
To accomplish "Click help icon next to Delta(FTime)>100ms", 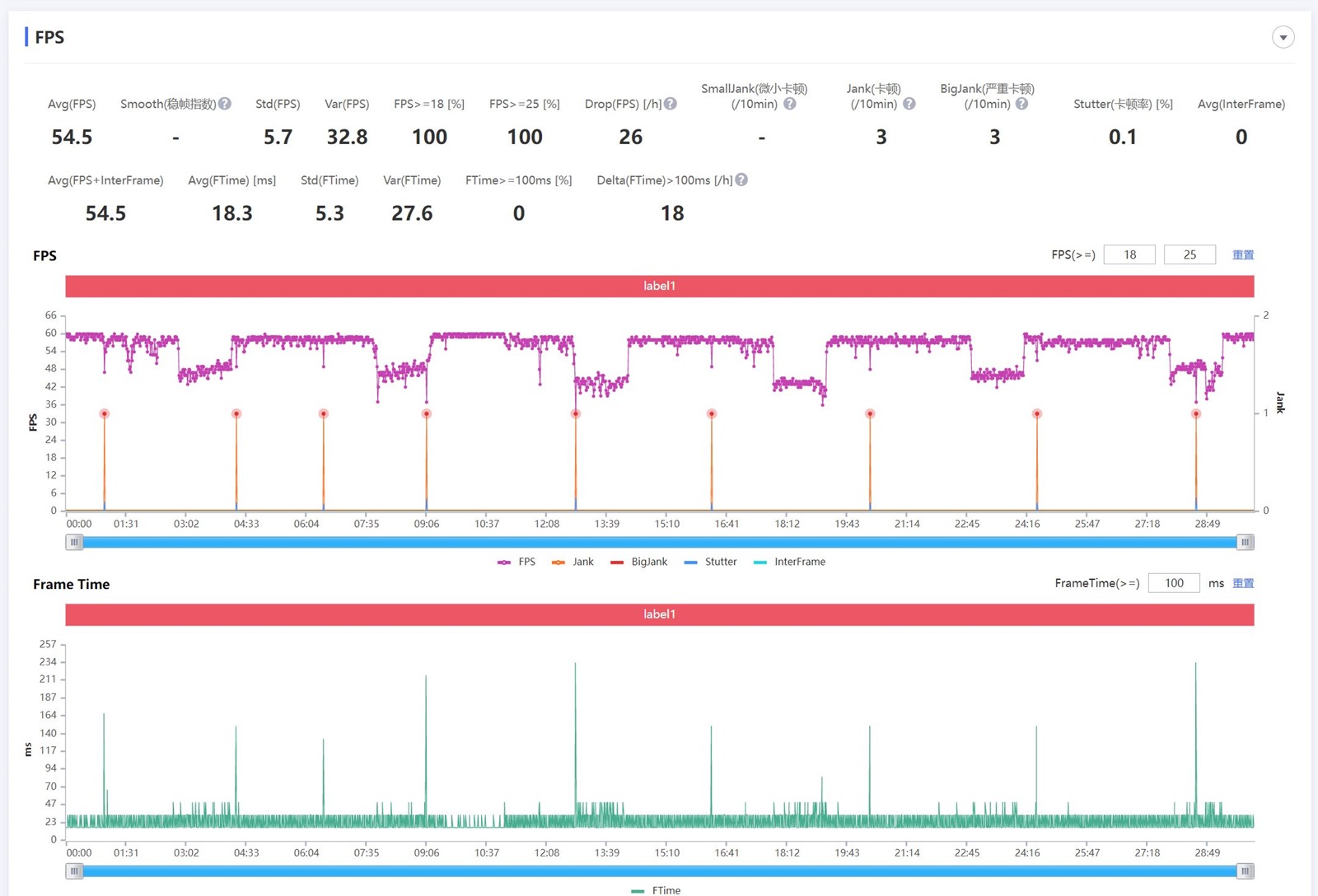I will (741, 180).
